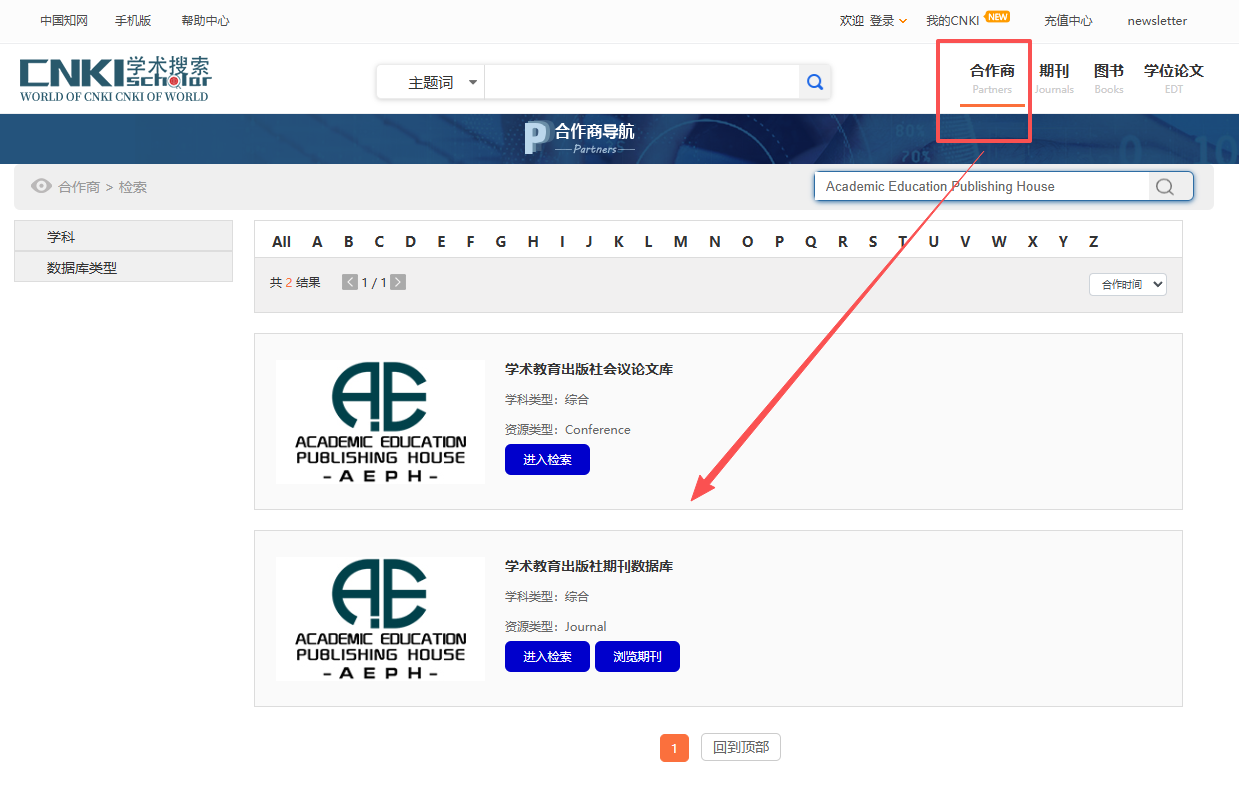This screenshot has width=1239, height=788.
Task: Click the 浏览期刊 button
Action: (637, 657)
